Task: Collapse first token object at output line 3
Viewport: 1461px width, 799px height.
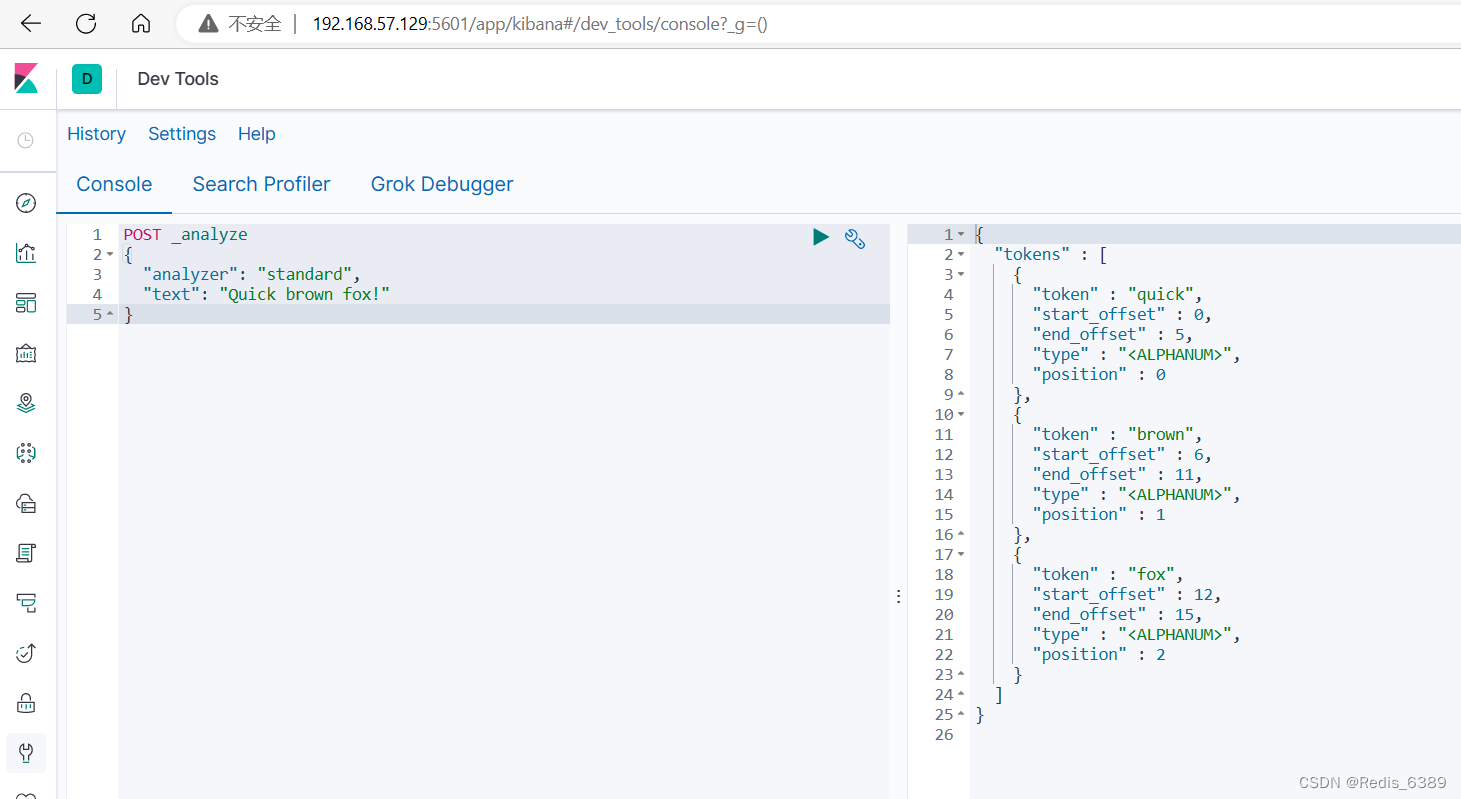Action: (961, 274)
